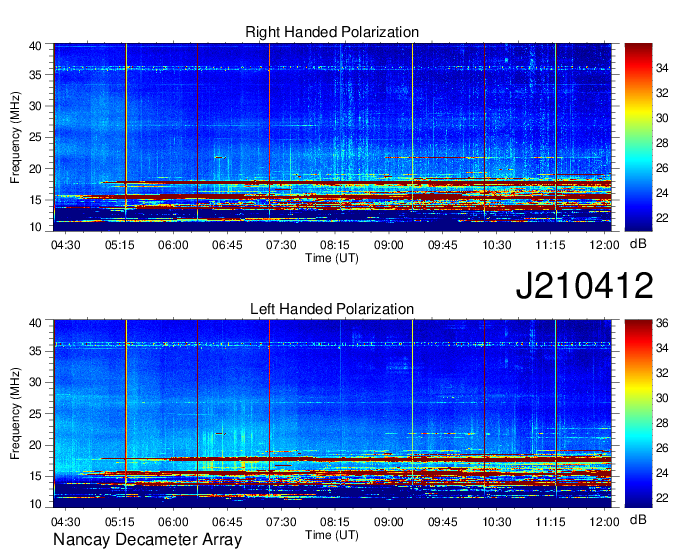The width and height of the screenshot is (680, 552).
Task: Click the 40 frequency tick on top plot
Action: (x=35, y=46)
